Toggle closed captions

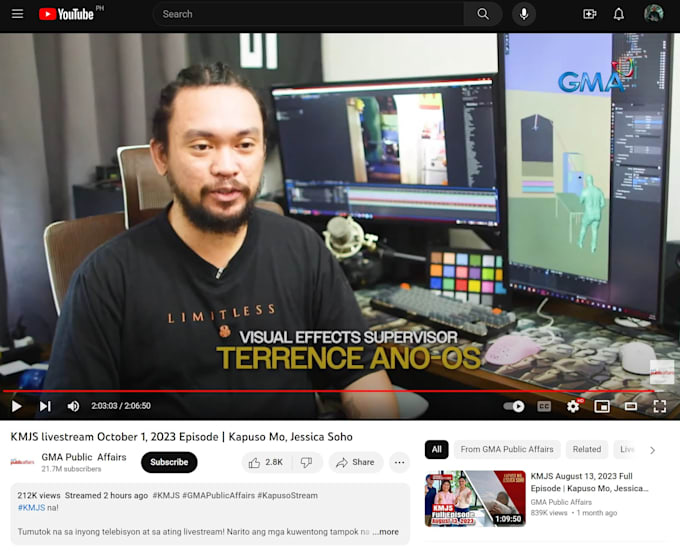coord(544,406)
